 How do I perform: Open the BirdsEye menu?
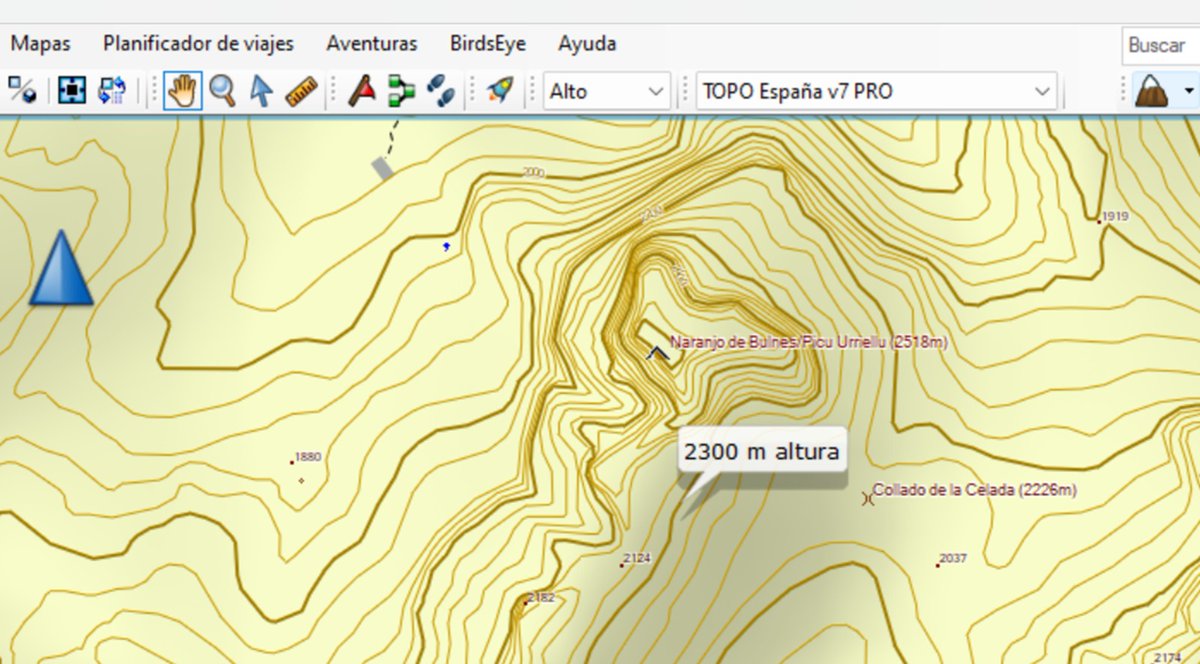(488, 44)
